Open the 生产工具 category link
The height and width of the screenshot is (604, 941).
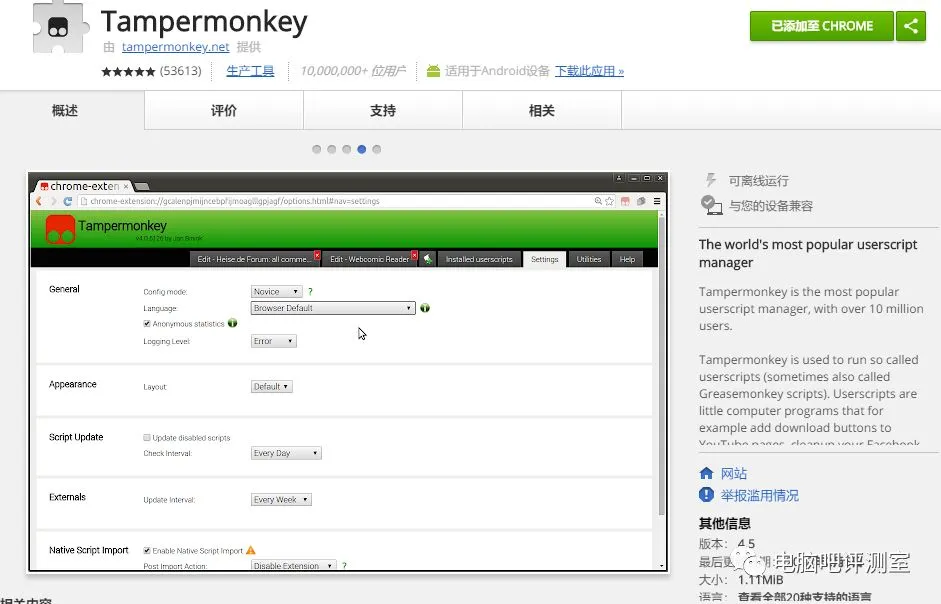pos(250,71)
